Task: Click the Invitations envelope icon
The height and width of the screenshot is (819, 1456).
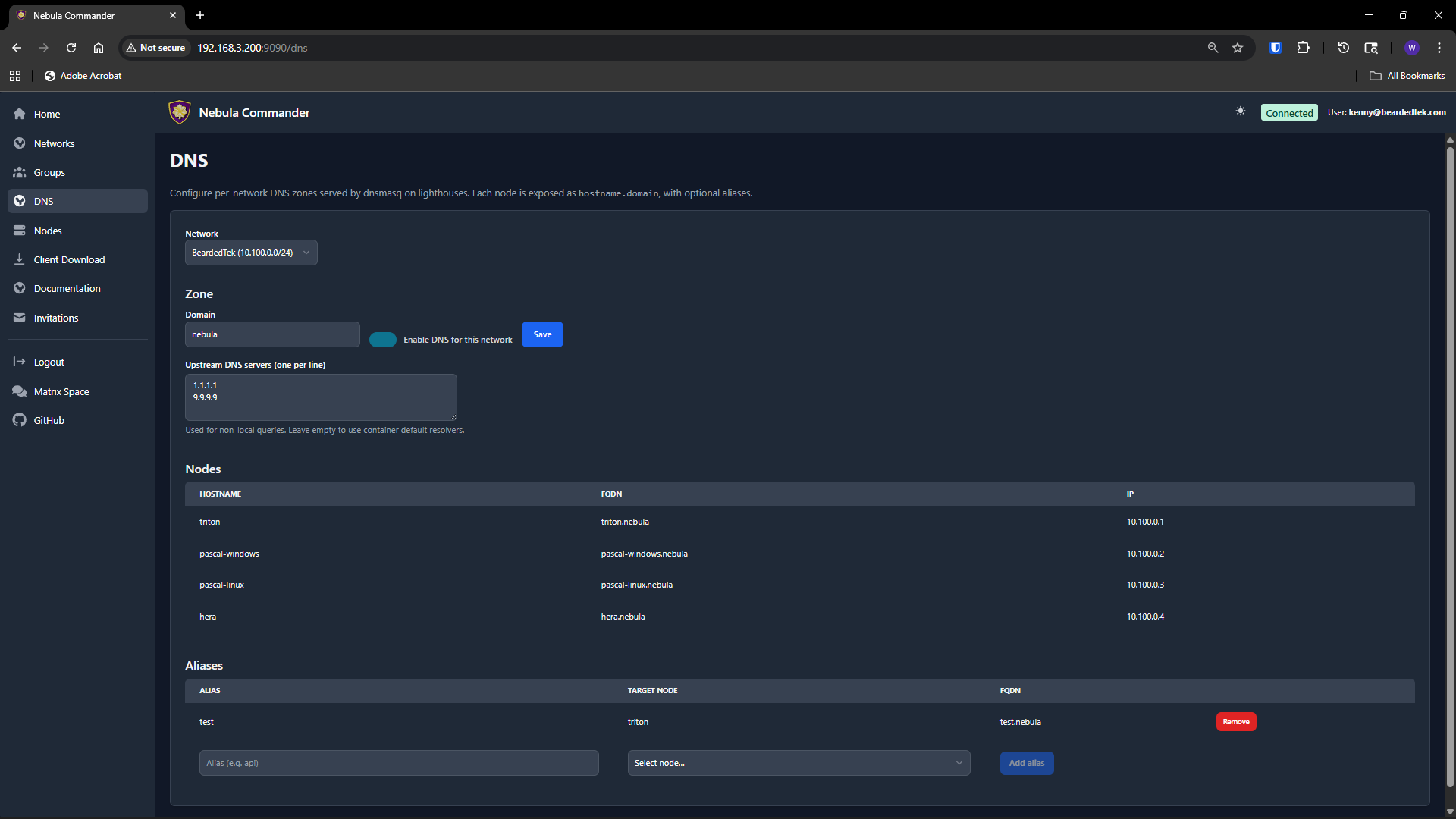Action: point(19,317)
